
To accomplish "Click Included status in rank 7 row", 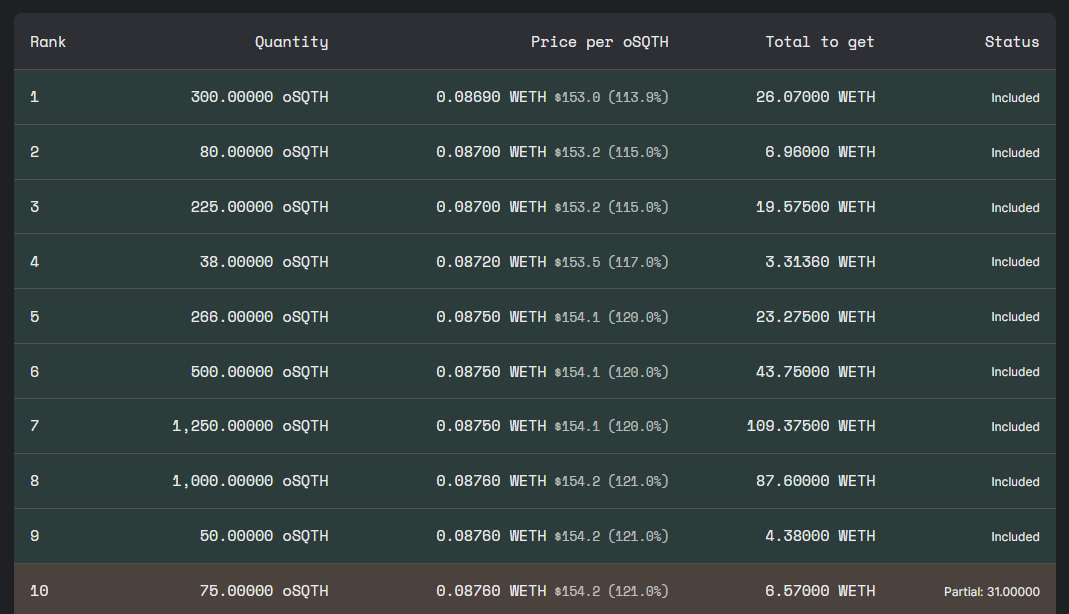I will 1015,427.
